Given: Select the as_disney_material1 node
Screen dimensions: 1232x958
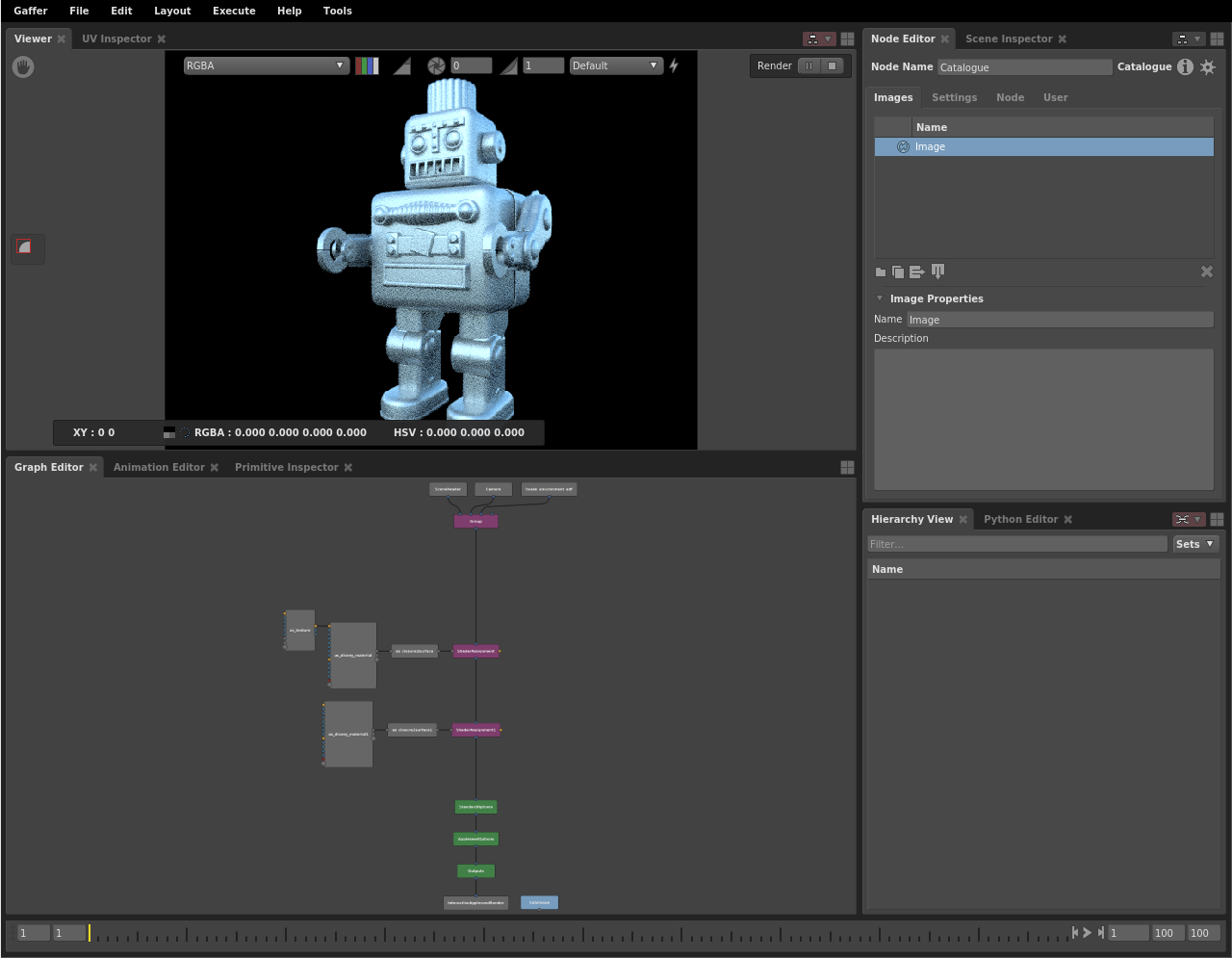Looking at the screenshot, I should click(x=348, y=735).
